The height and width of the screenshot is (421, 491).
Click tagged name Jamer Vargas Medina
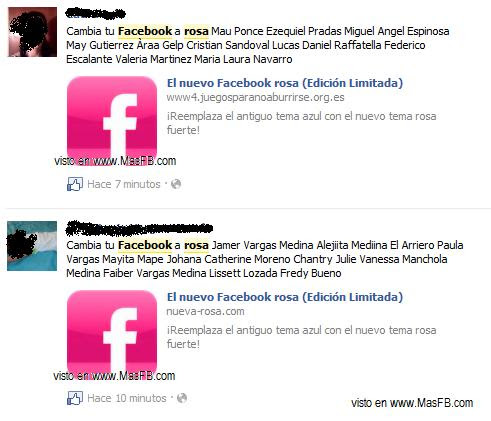click(x=263, y=245)
